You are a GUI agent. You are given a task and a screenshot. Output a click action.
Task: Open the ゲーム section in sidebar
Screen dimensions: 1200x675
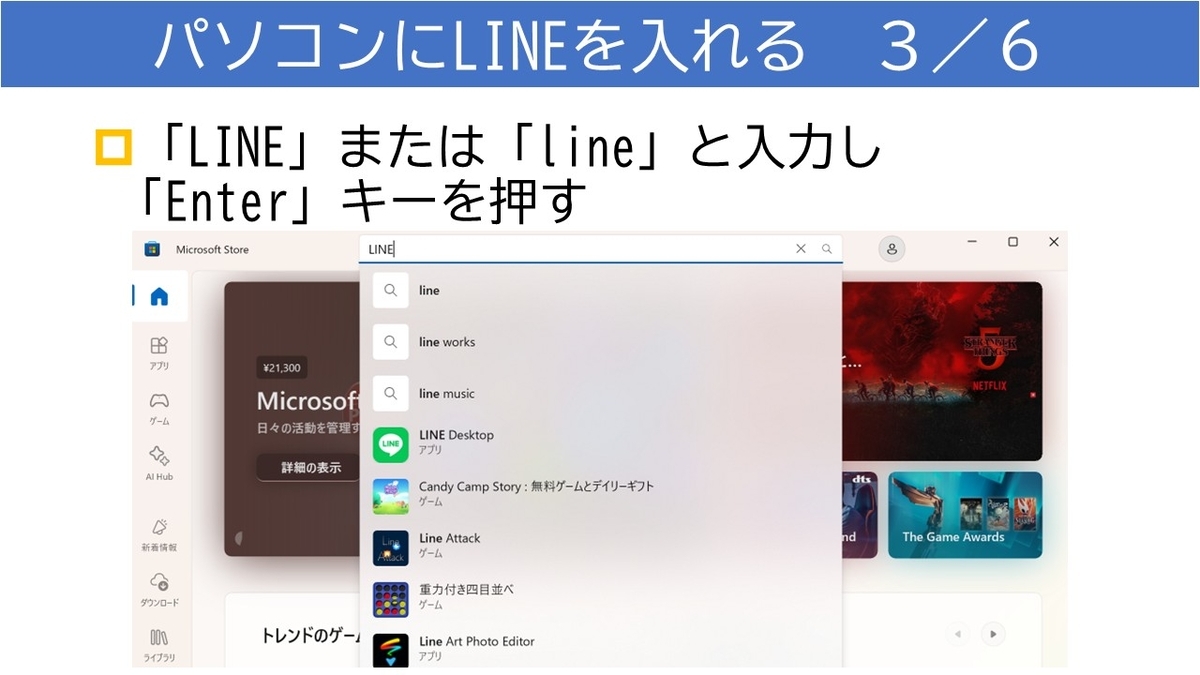pos(159,408)
